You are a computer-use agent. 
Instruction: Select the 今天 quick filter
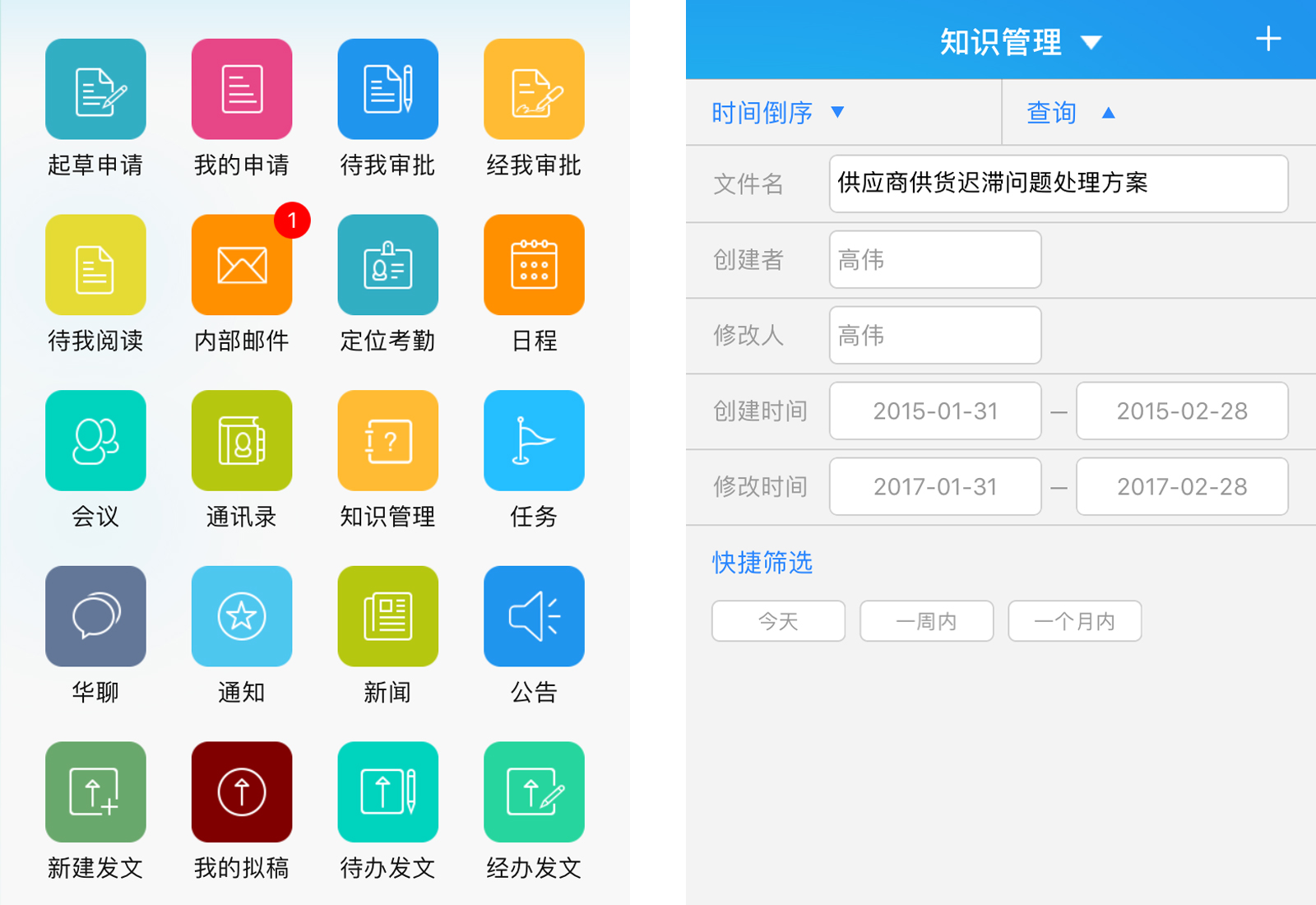[778, 621]
